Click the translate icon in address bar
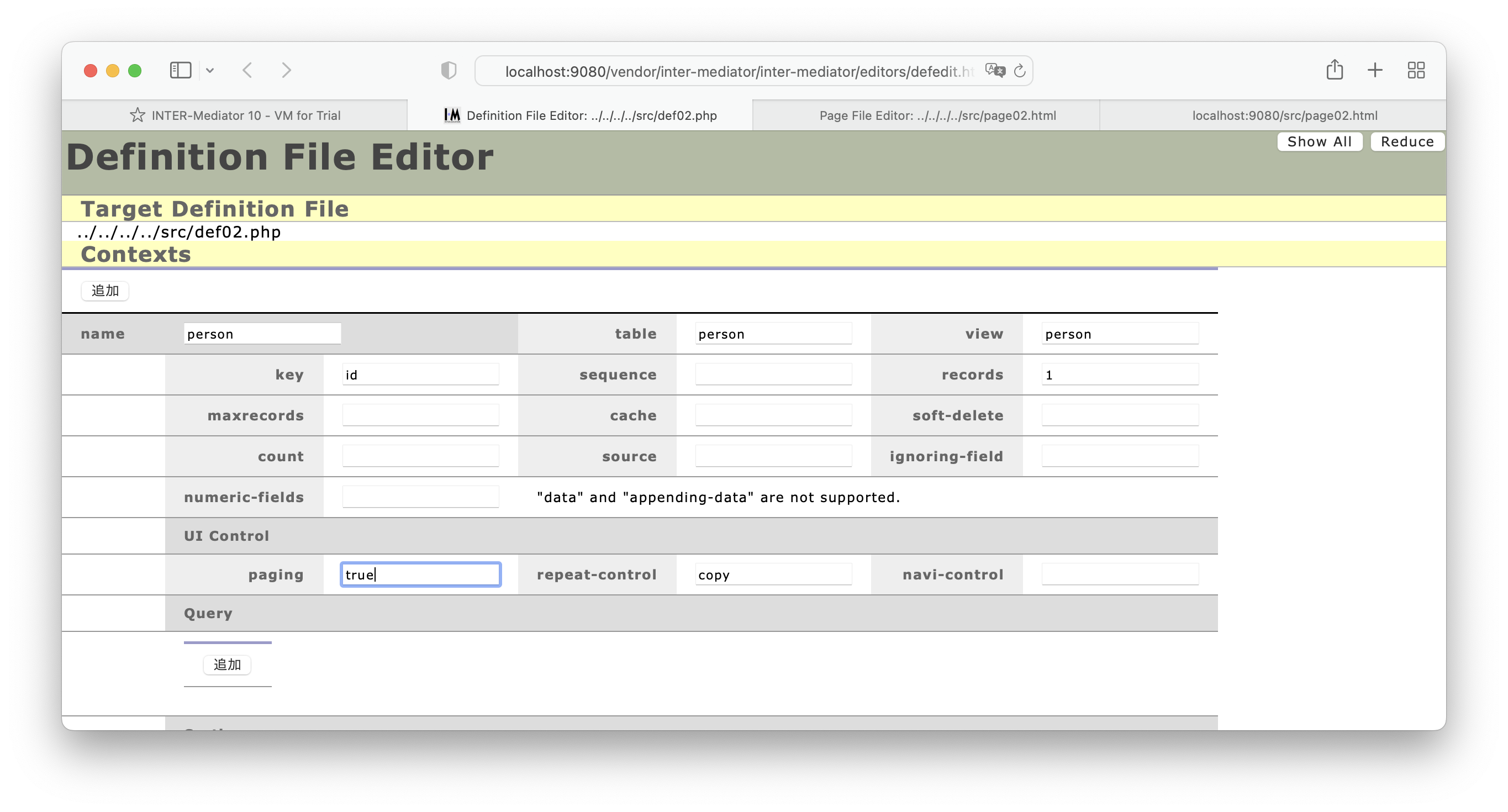The width and height of the screenshot is (1508, 812). 995,71
